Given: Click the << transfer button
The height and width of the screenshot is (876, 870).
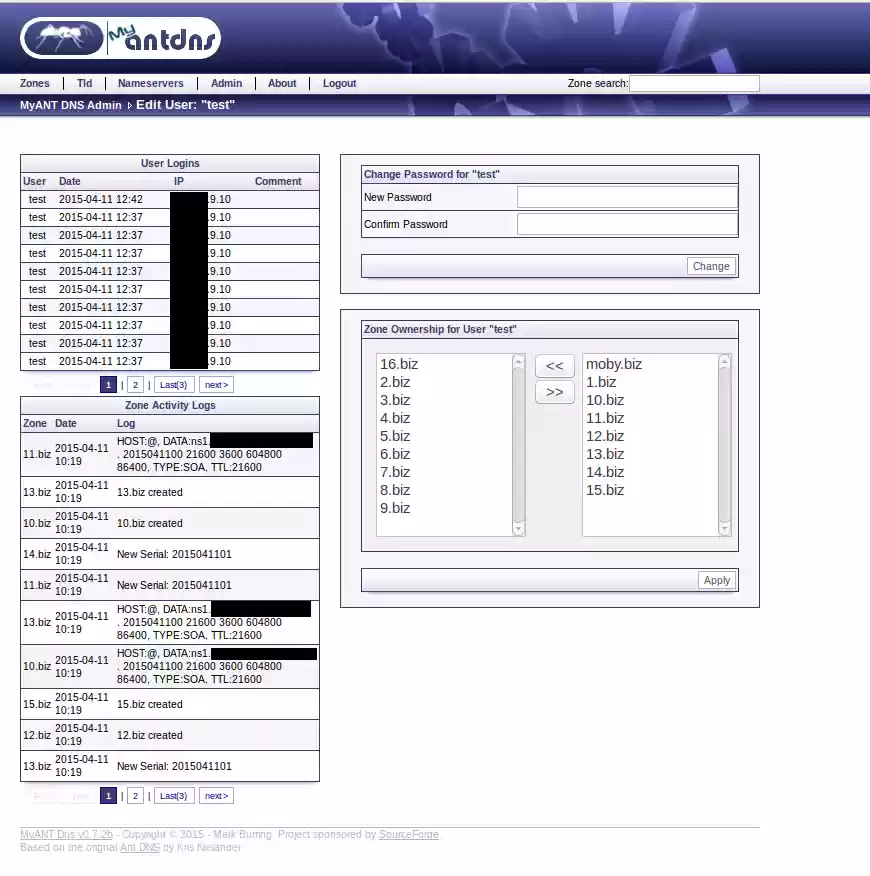Looking at the screenshot, I should tap(554, 366).
